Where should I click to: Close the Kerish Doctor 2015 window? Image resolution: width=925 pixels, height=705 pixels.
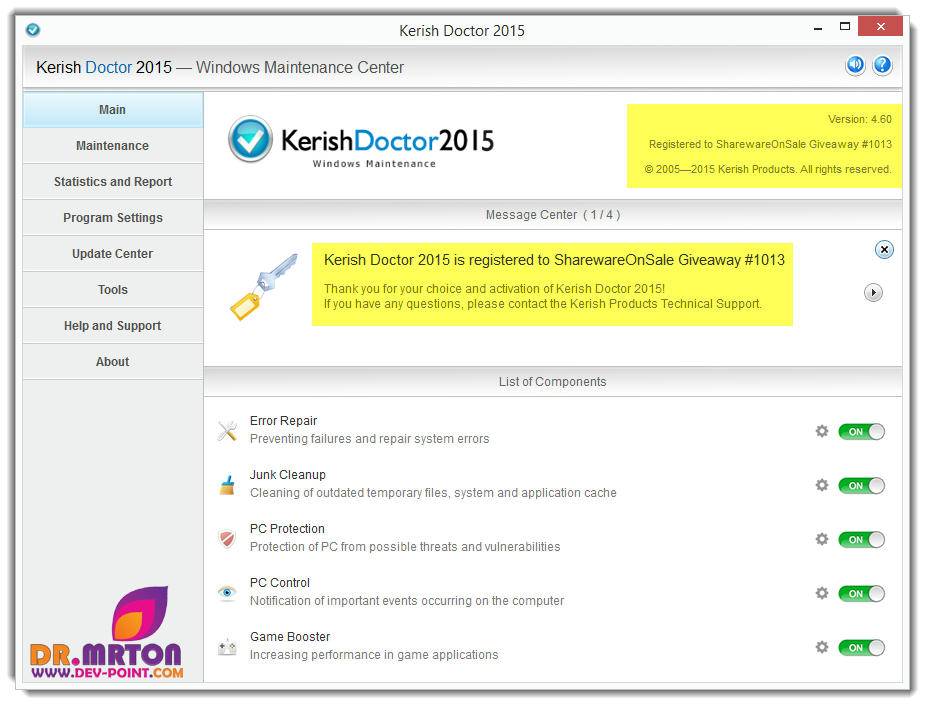point(880,27)
